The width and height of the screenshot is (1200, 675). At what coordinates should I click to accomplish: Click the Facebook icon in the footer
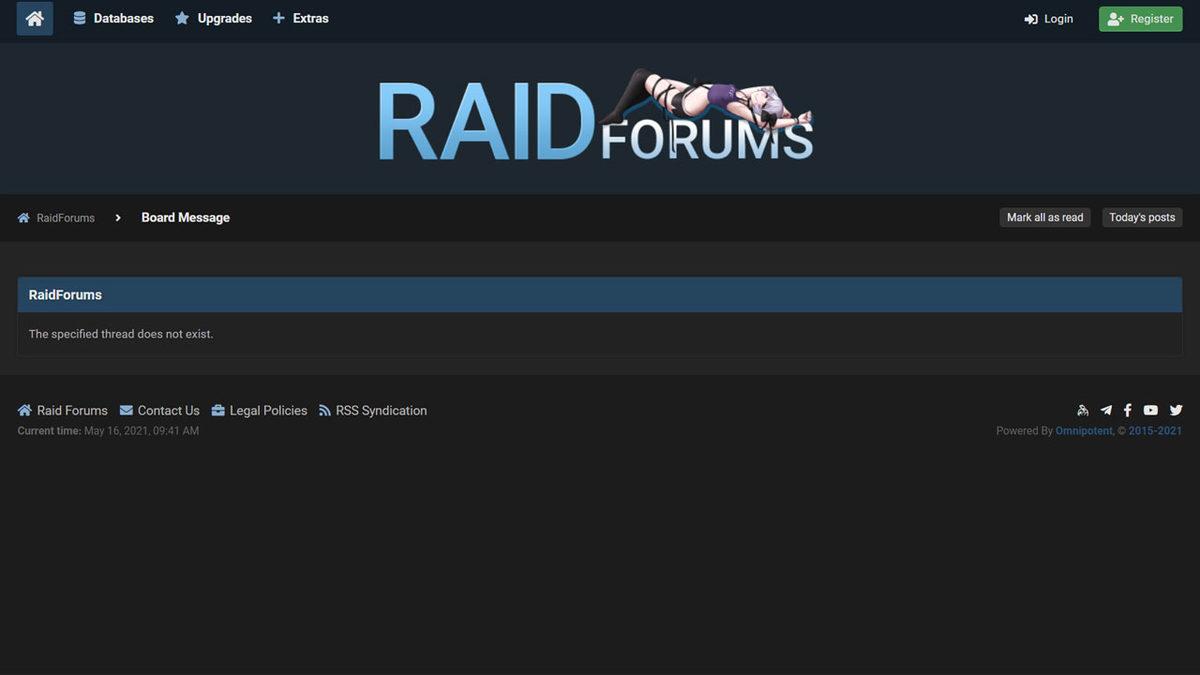tap(1126, 409)
